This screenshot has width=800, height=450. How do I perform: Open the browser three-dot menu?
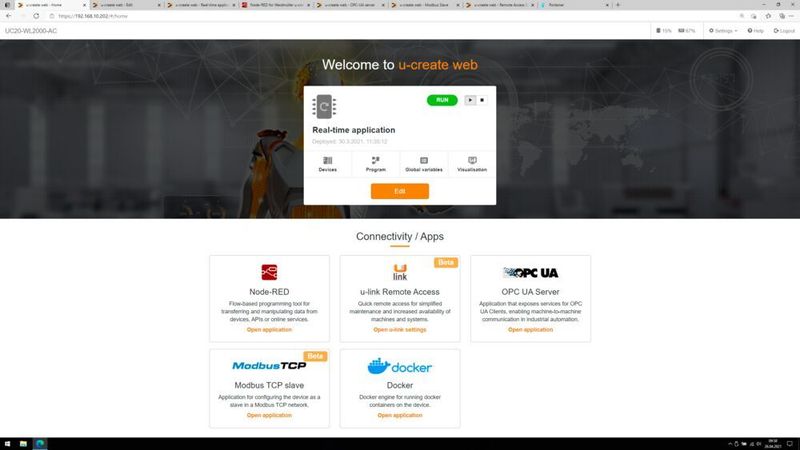click(x=791, y=16)
